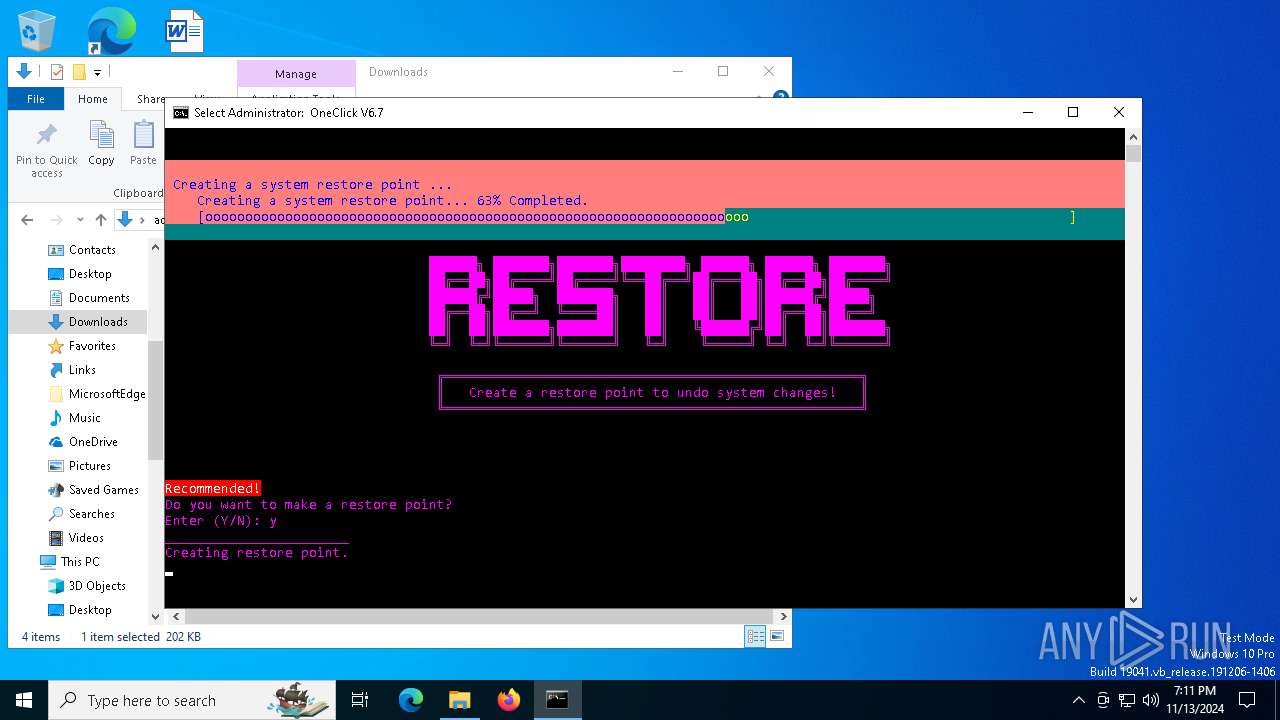
Task: Show hidden system tray icons
Action: [1078, 700]
